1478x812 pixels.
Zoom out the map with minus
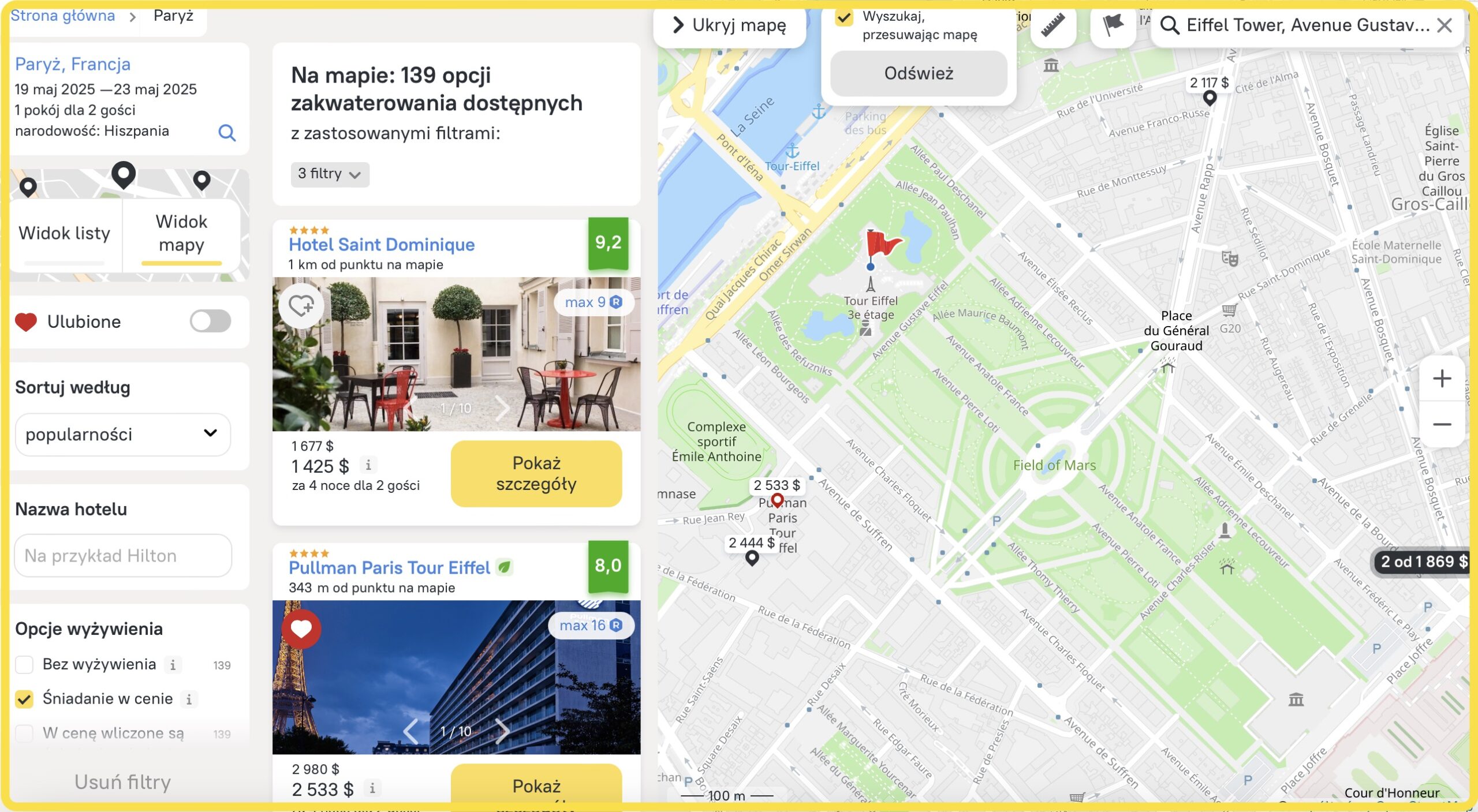click(x=1442, y=425)
